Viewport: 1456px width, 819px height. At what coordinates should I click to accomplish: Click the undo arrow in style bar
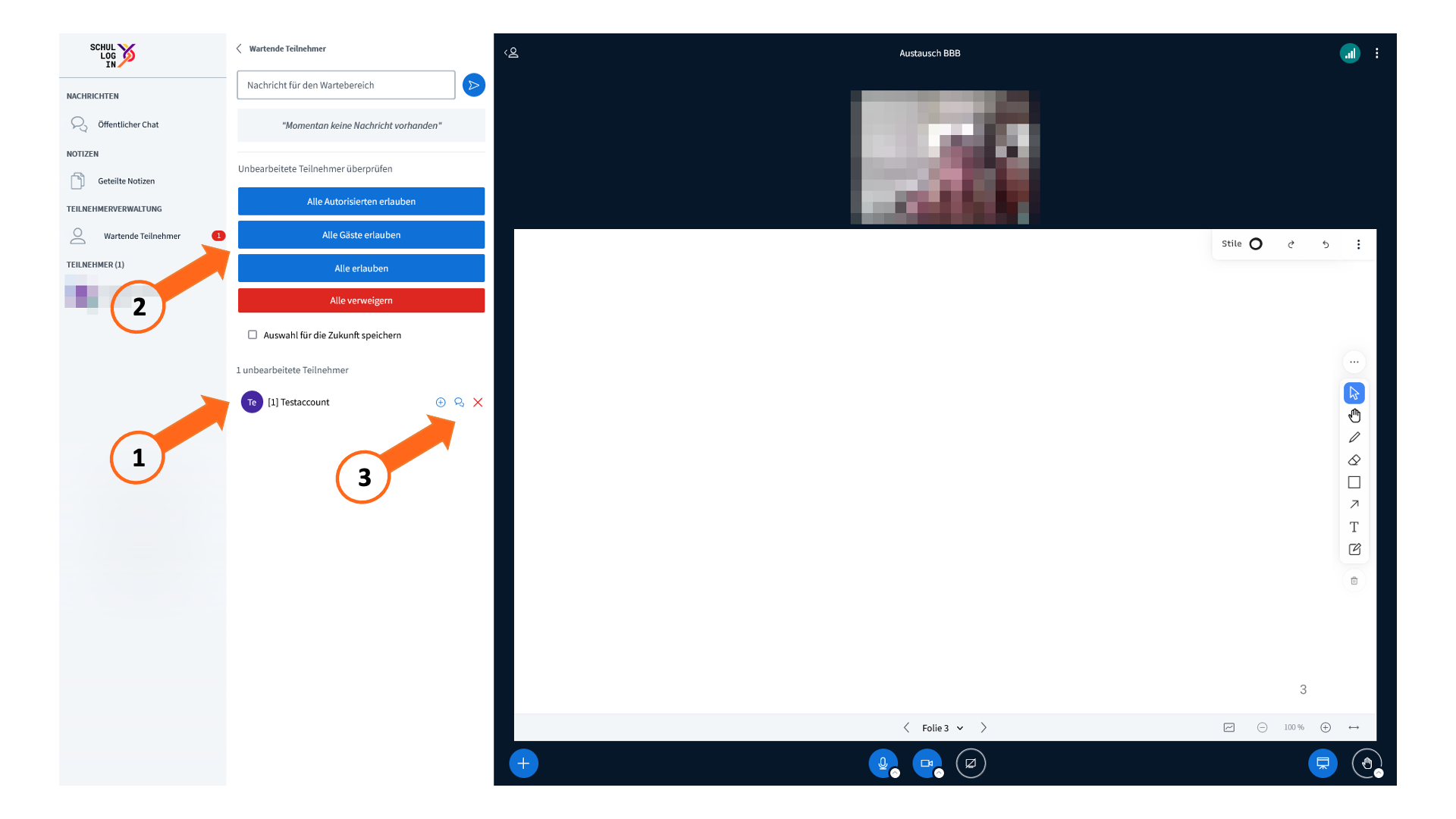click(1326, 244)
